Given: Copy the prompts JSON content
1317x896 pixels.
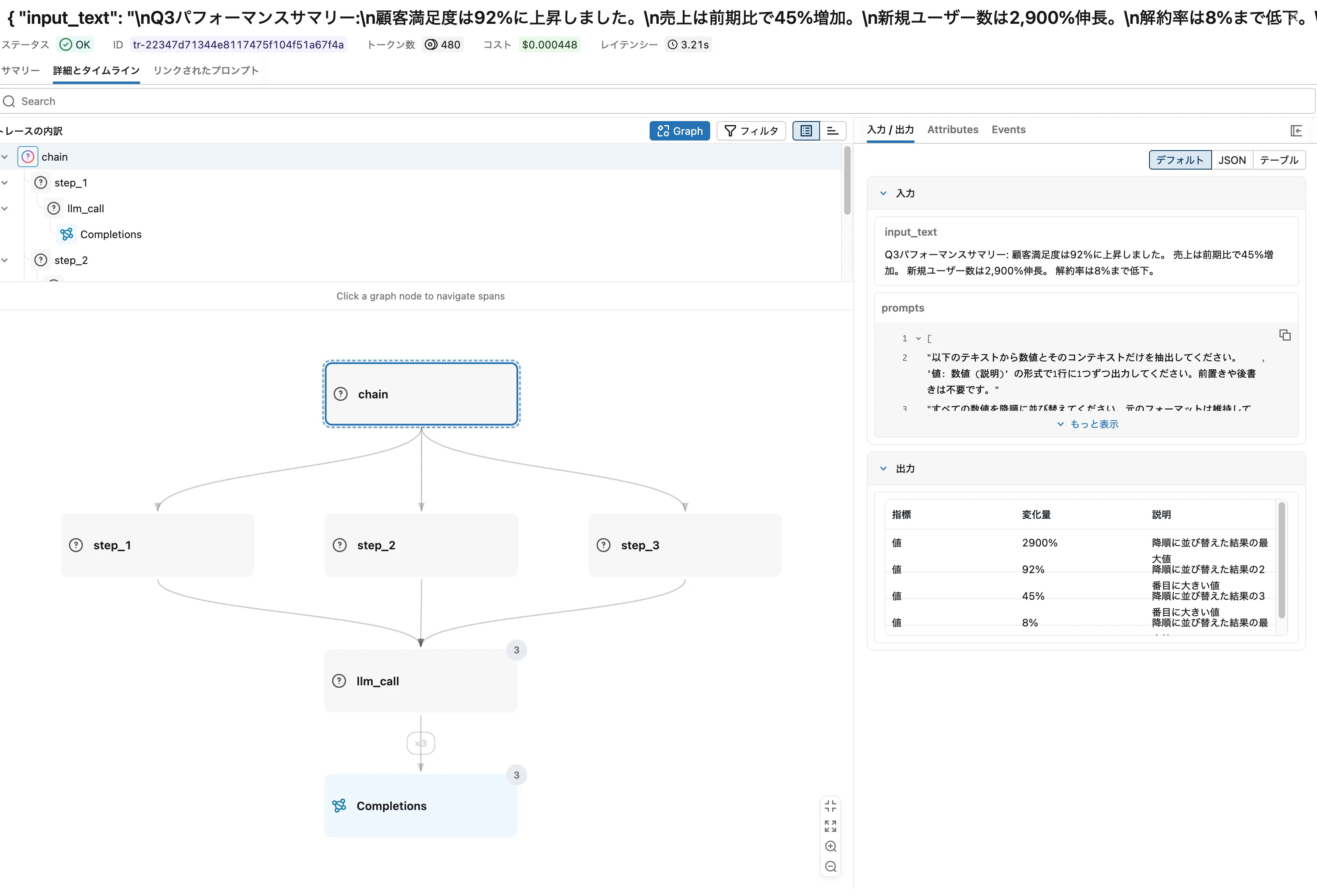Looking at the screenshot, I should coord(1285,335).
